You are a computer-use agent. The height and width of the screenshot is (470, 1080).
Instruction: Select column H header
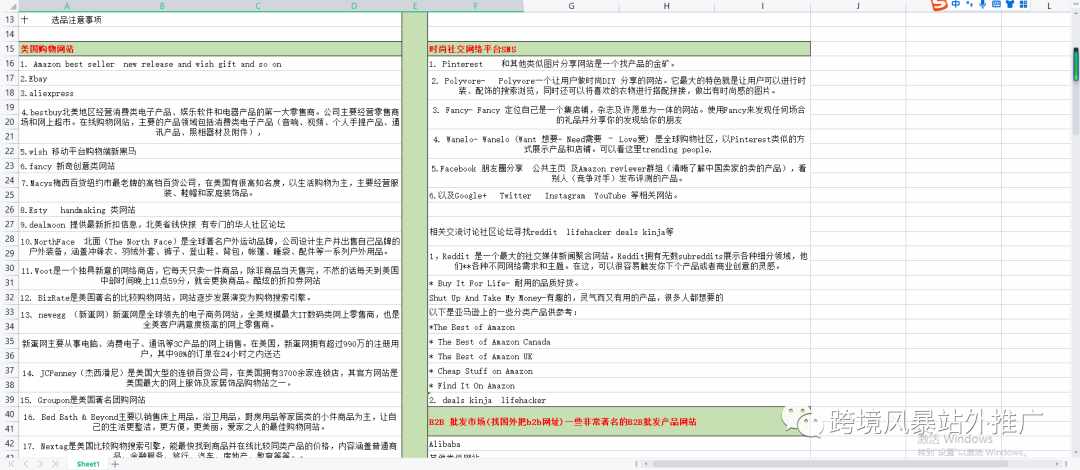pyautogui.click(x=667, y=6)
